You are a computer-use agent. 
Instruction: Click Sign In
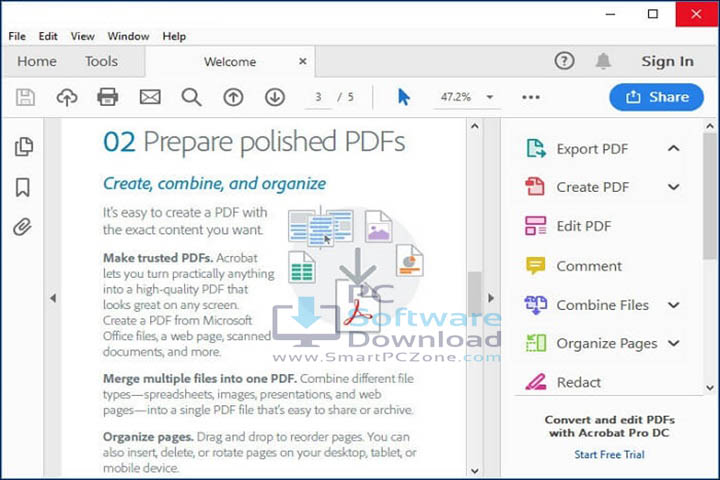[x=668, y=61]
